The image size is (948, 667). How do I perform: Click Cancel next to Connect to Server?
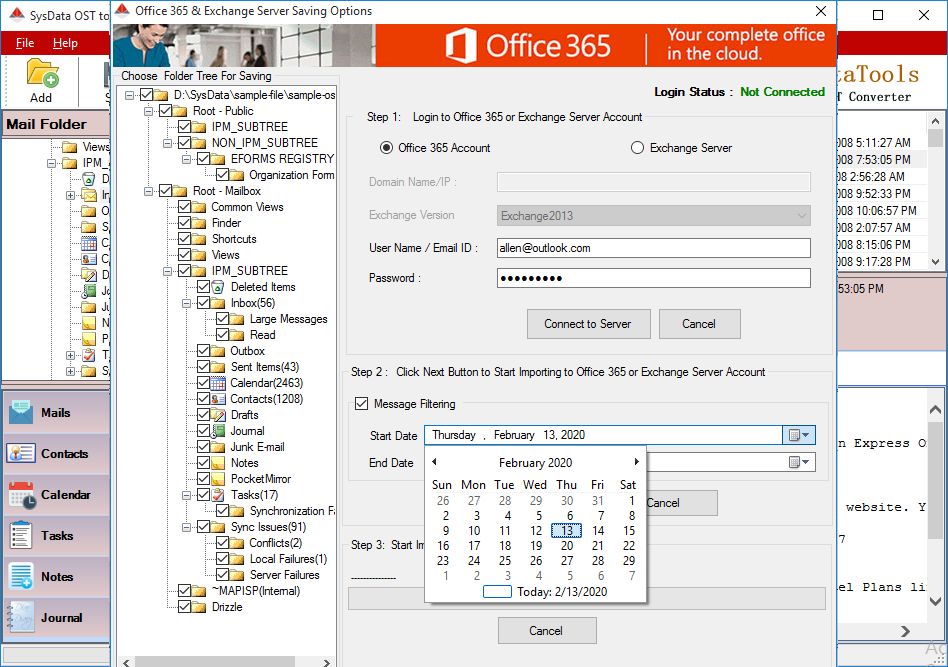coord(699,324)
